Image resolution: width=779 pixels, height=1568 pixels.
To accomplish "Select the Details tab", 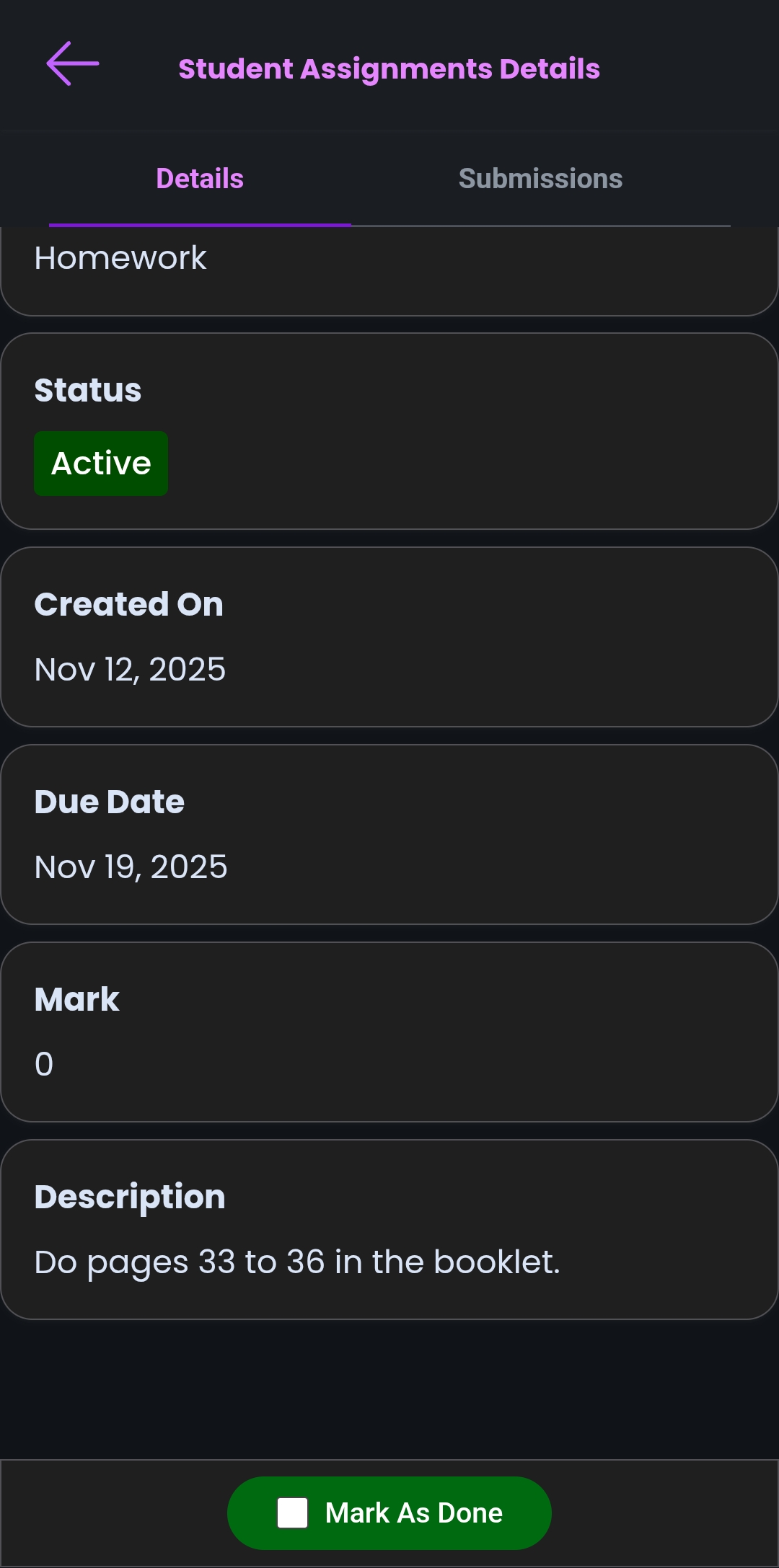I will point(200,179).
